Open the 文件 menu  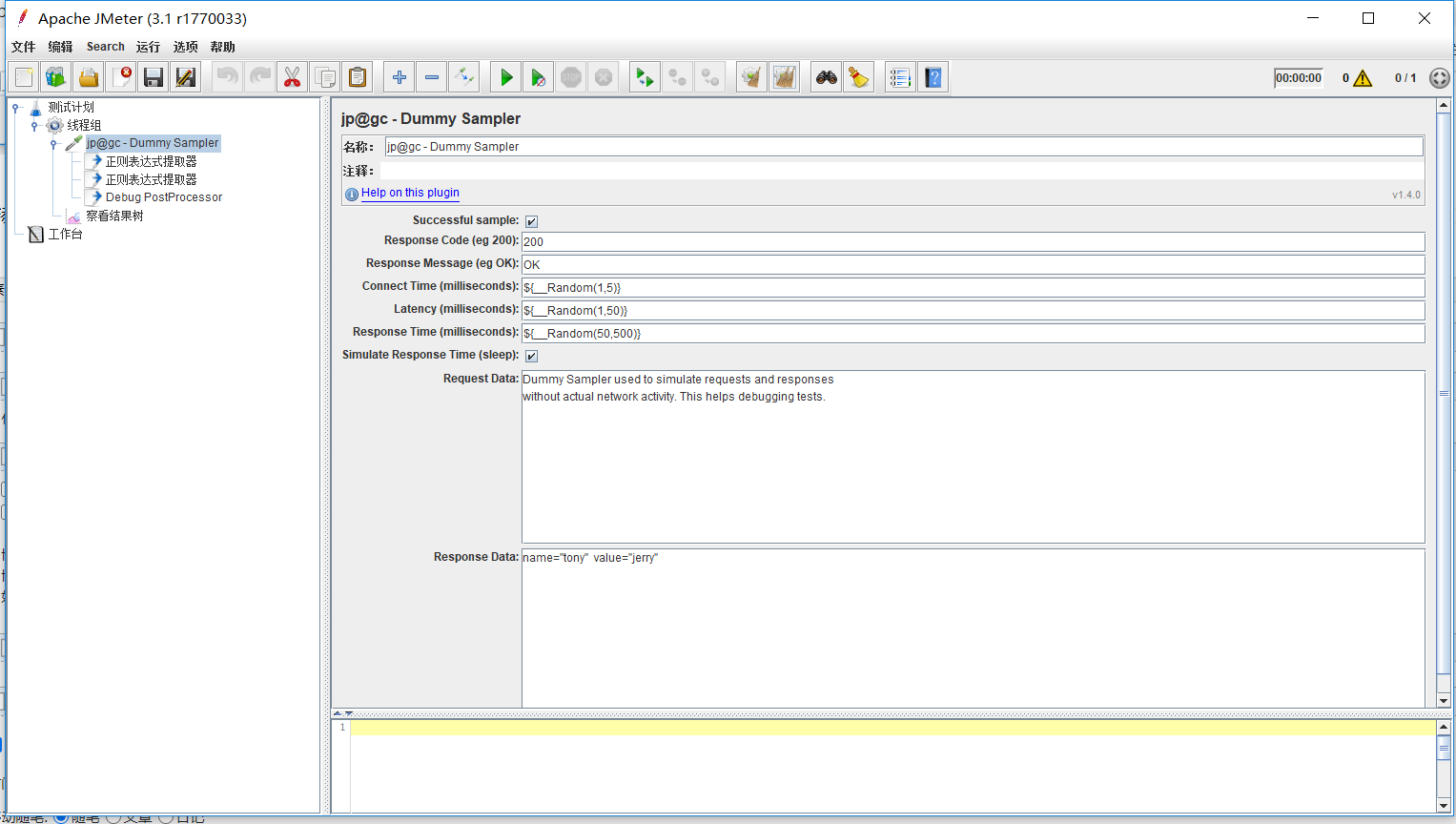coord(24,47)
